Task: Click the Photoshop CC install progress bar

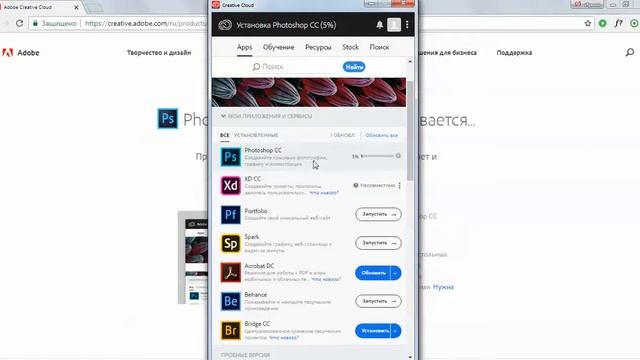Action: pyautogui.click(x=378, y=156)
